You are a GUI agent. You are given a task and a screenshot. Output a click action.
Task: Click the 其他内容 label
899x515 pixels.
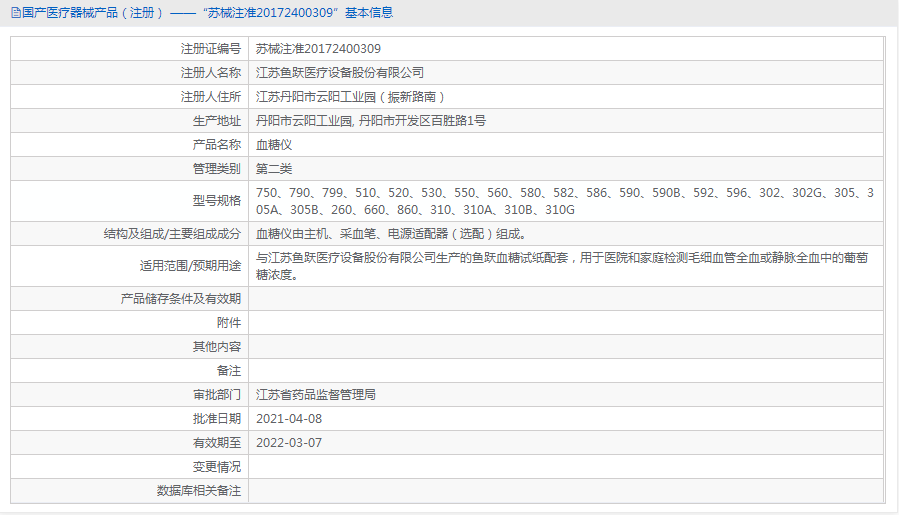[217, 347]
